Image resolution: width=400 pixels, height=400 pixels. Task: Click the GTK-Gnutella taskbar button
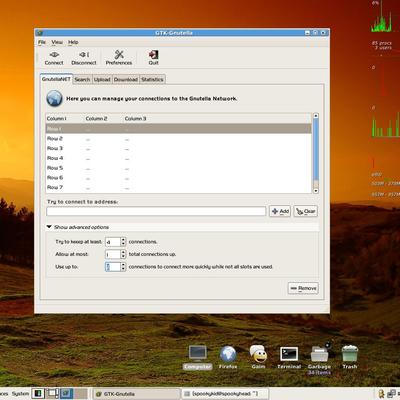click(x=136, y=394)
